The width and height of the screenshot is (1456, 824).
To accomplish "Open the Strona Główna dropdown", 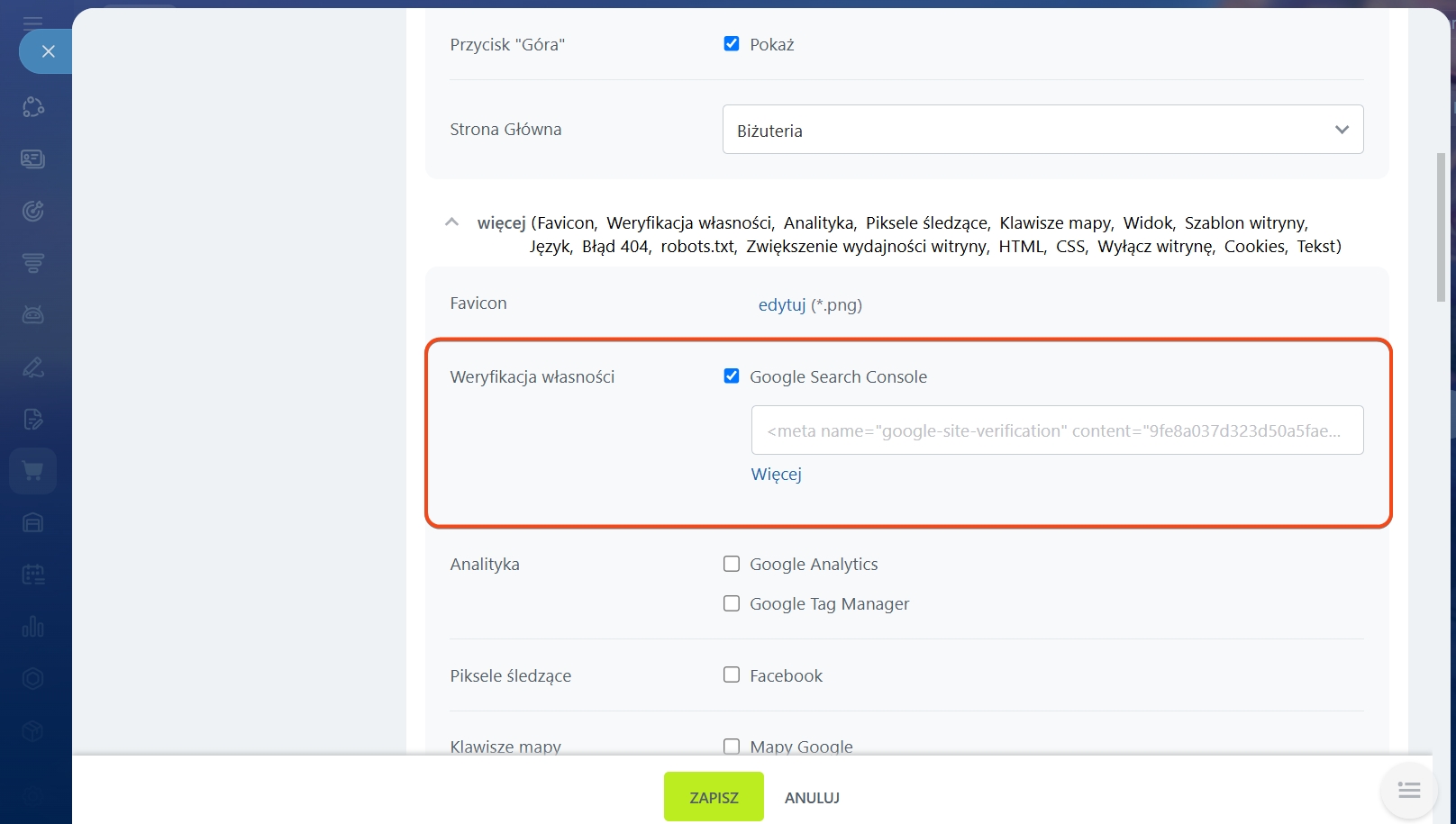I will point(1042,130).
